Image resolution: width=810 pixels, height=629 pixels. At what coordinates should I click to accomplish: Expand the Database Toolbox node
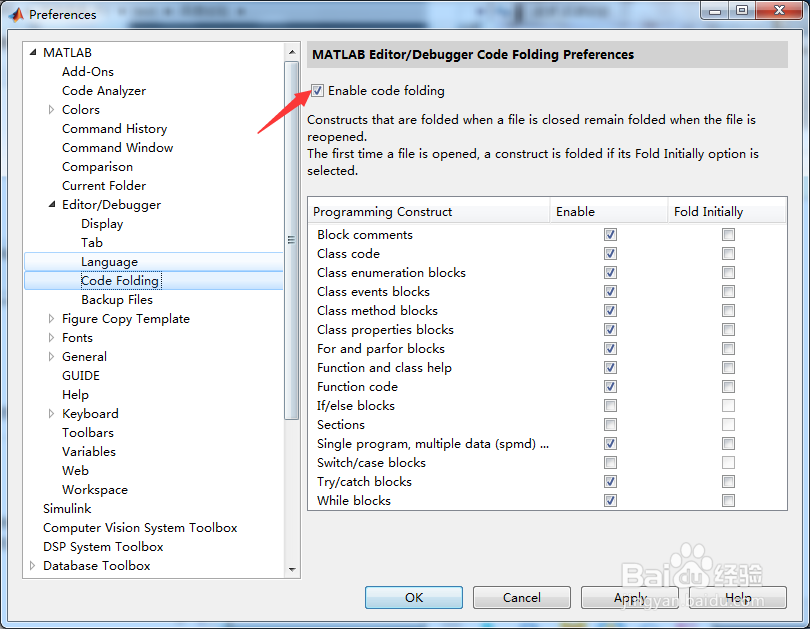[33, 565]
